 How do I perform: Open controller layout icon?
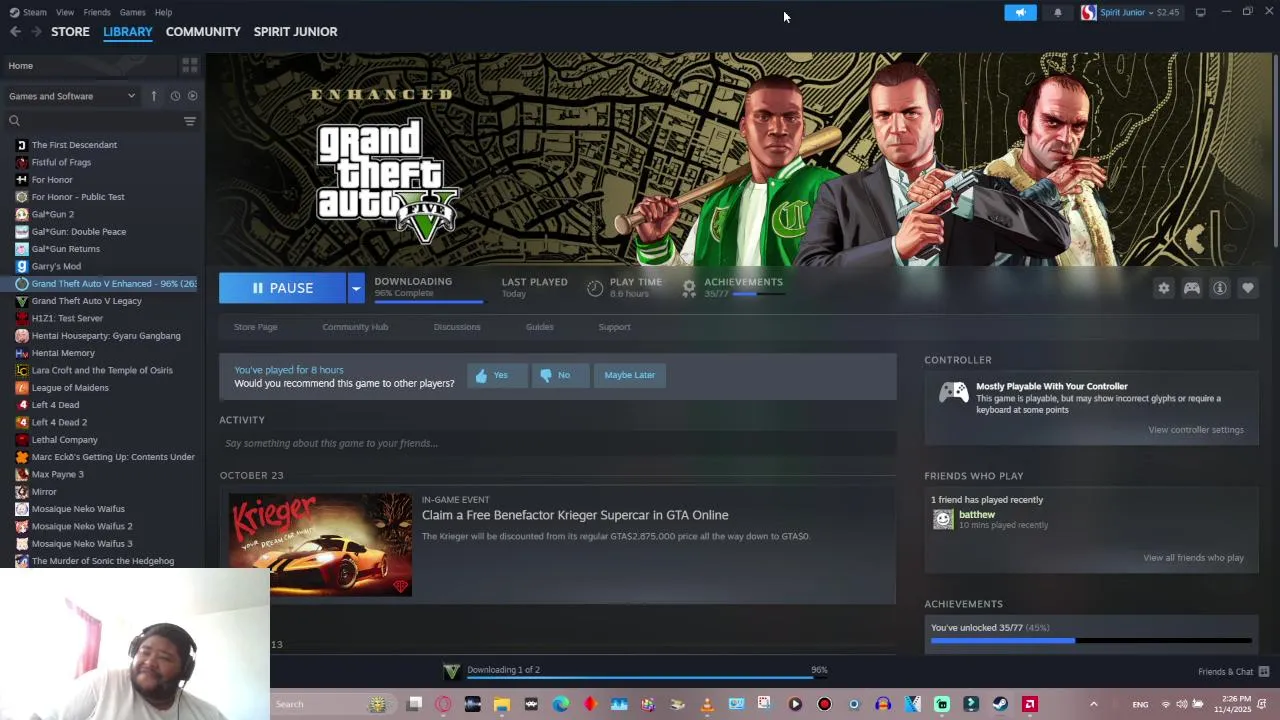1191,288
